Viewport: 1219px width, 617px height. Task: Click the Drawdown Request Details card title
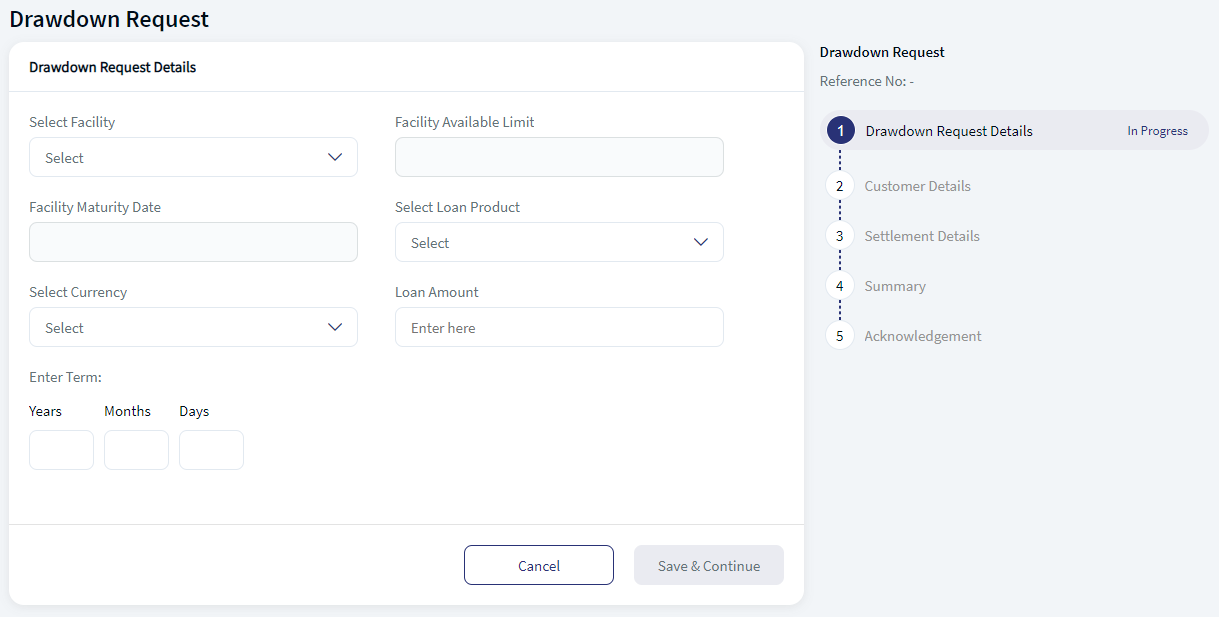tap(113, 67)
